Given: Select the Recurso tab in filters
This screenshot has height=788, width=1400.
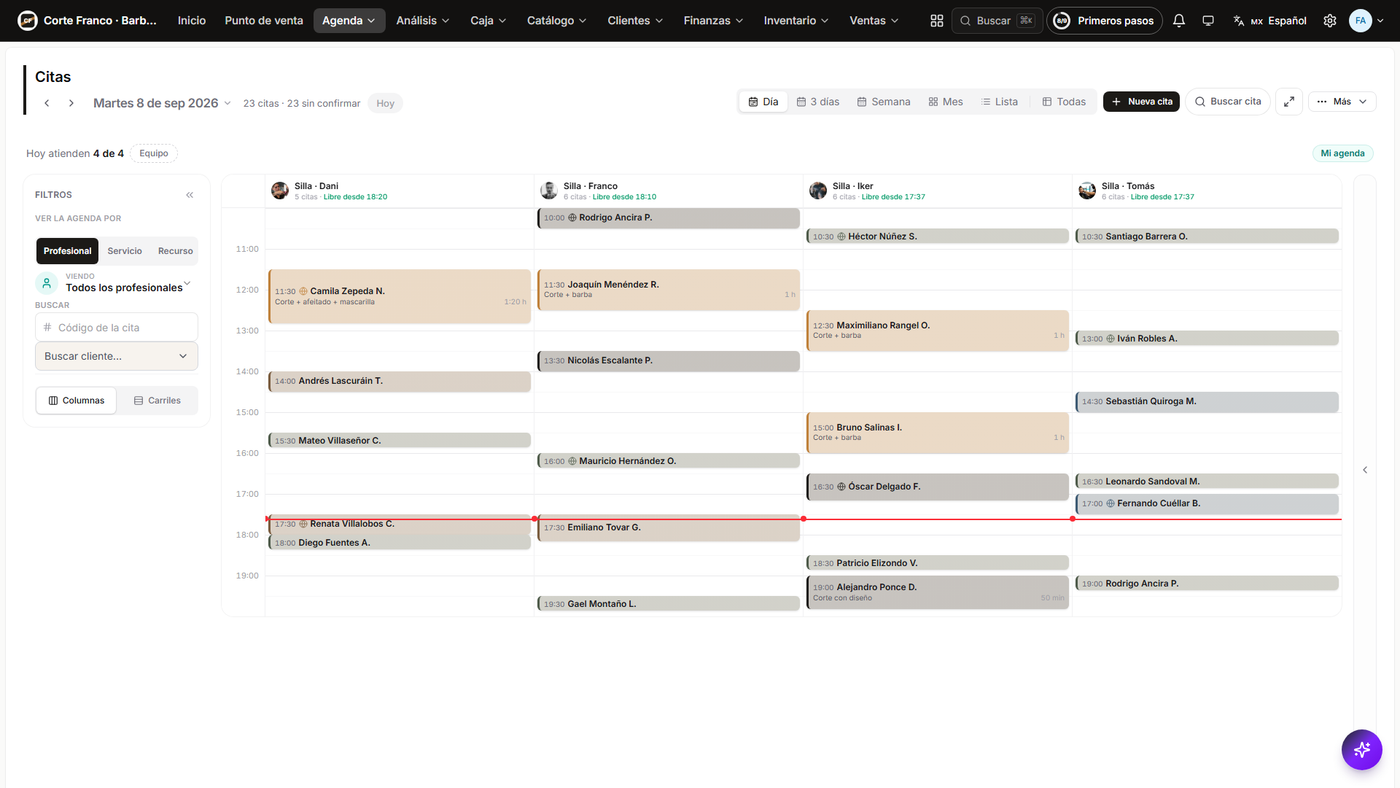Looking at the screenshot, I should click(175, 251).
